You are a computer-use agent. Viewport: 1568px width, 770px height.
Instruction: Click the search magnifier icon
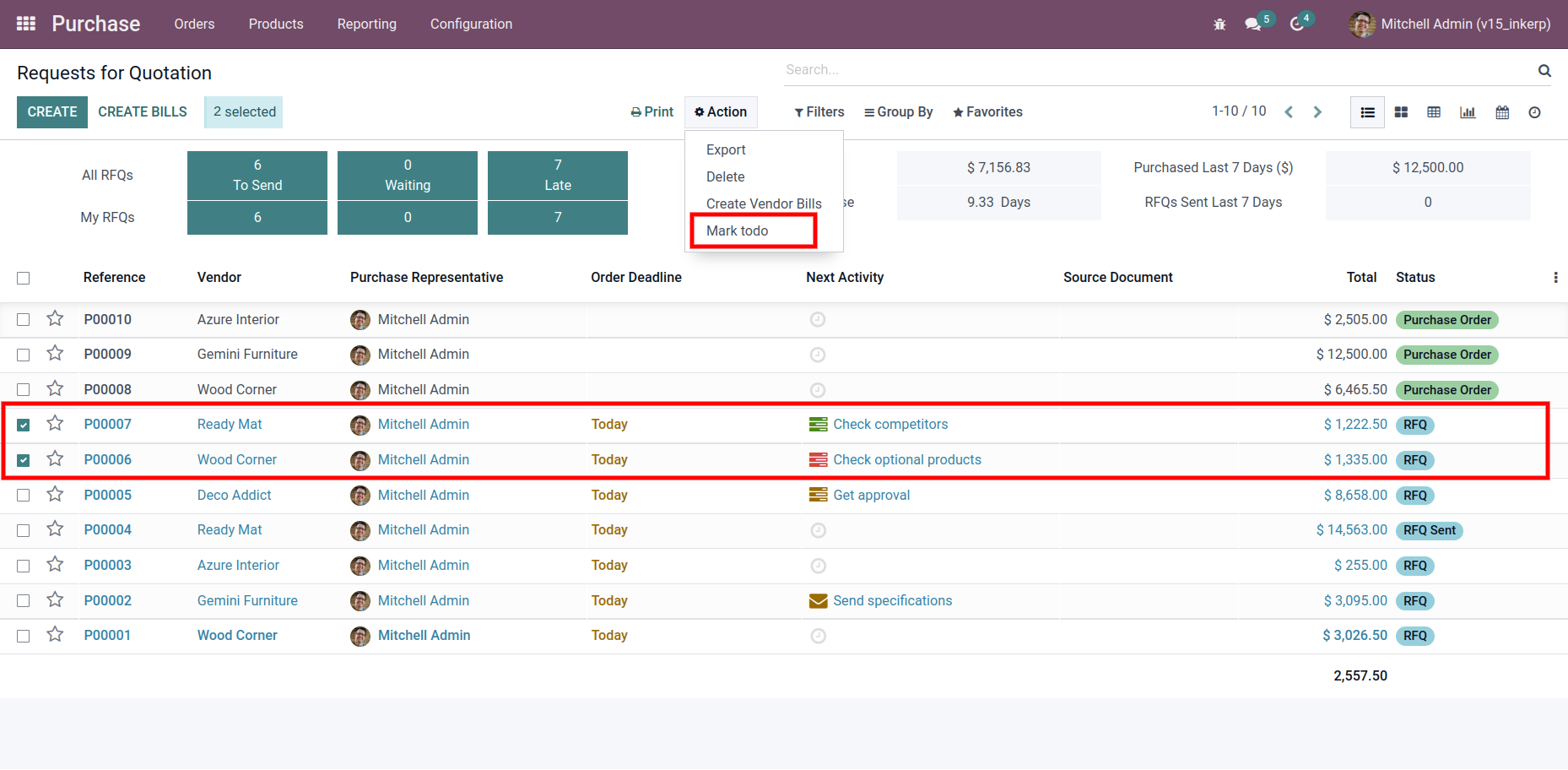(1544, 70)
